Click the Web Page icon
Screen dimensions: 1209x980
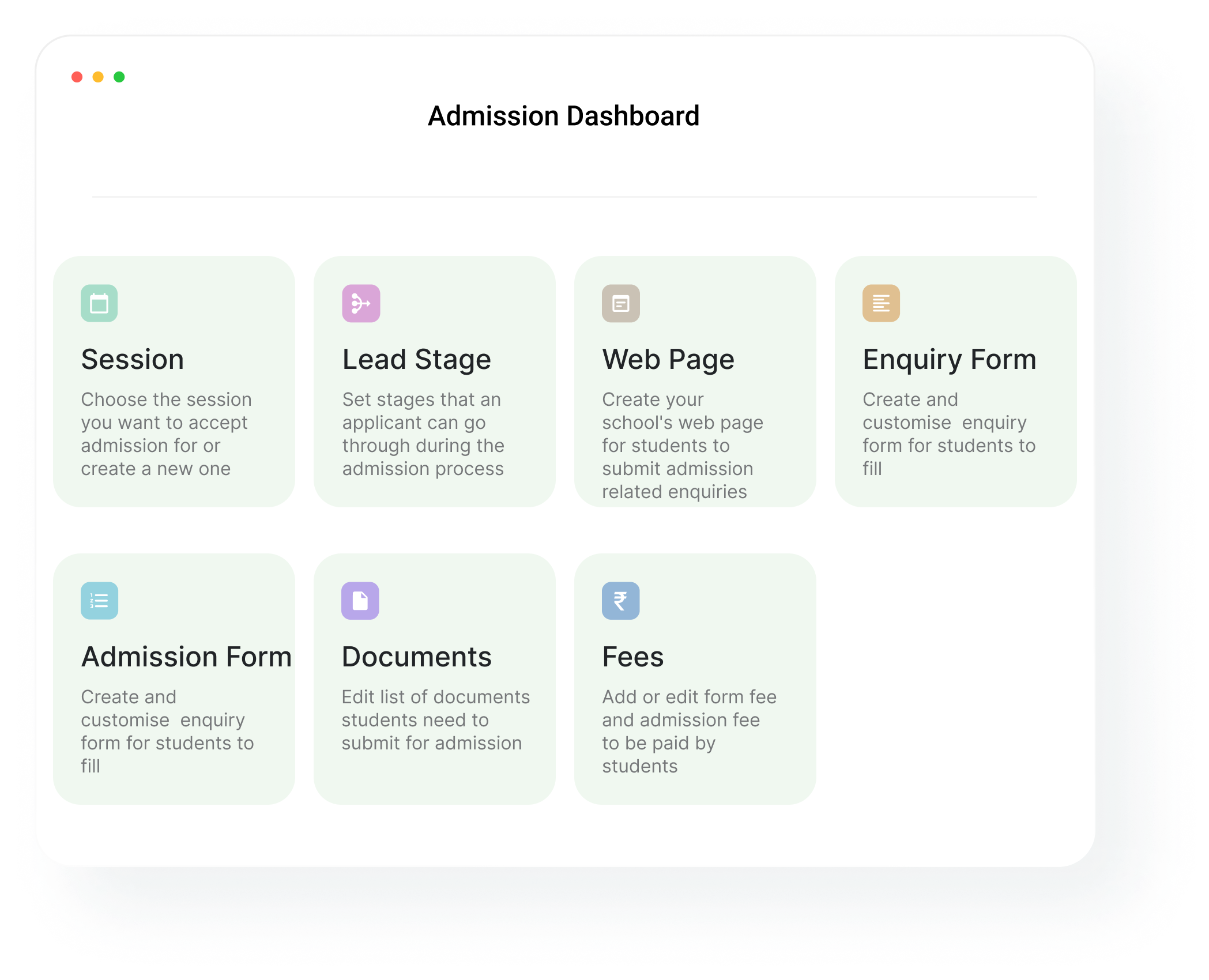coord(621,303)
